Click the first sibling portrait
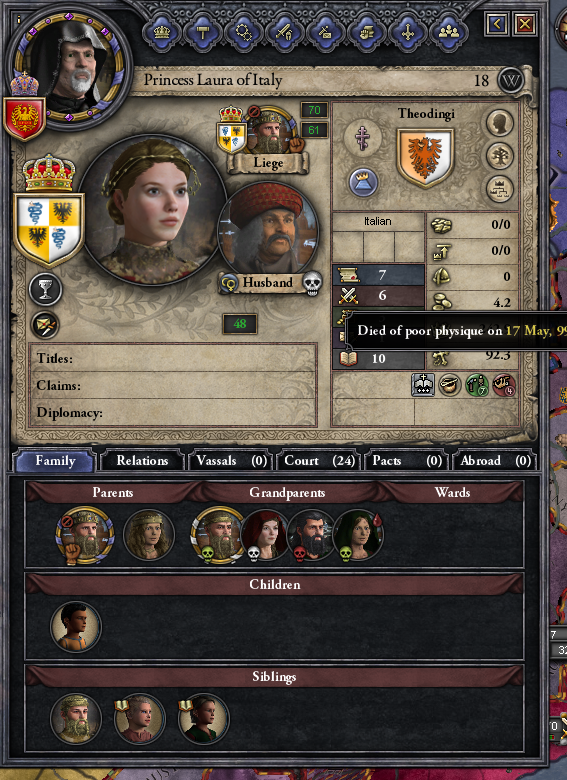 tap(76, 719)
